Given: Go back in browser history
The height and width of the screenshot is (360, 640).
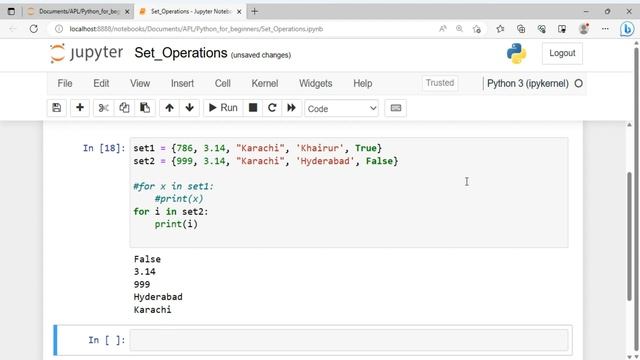Looking at the screenshot, I should pos(13,29).
